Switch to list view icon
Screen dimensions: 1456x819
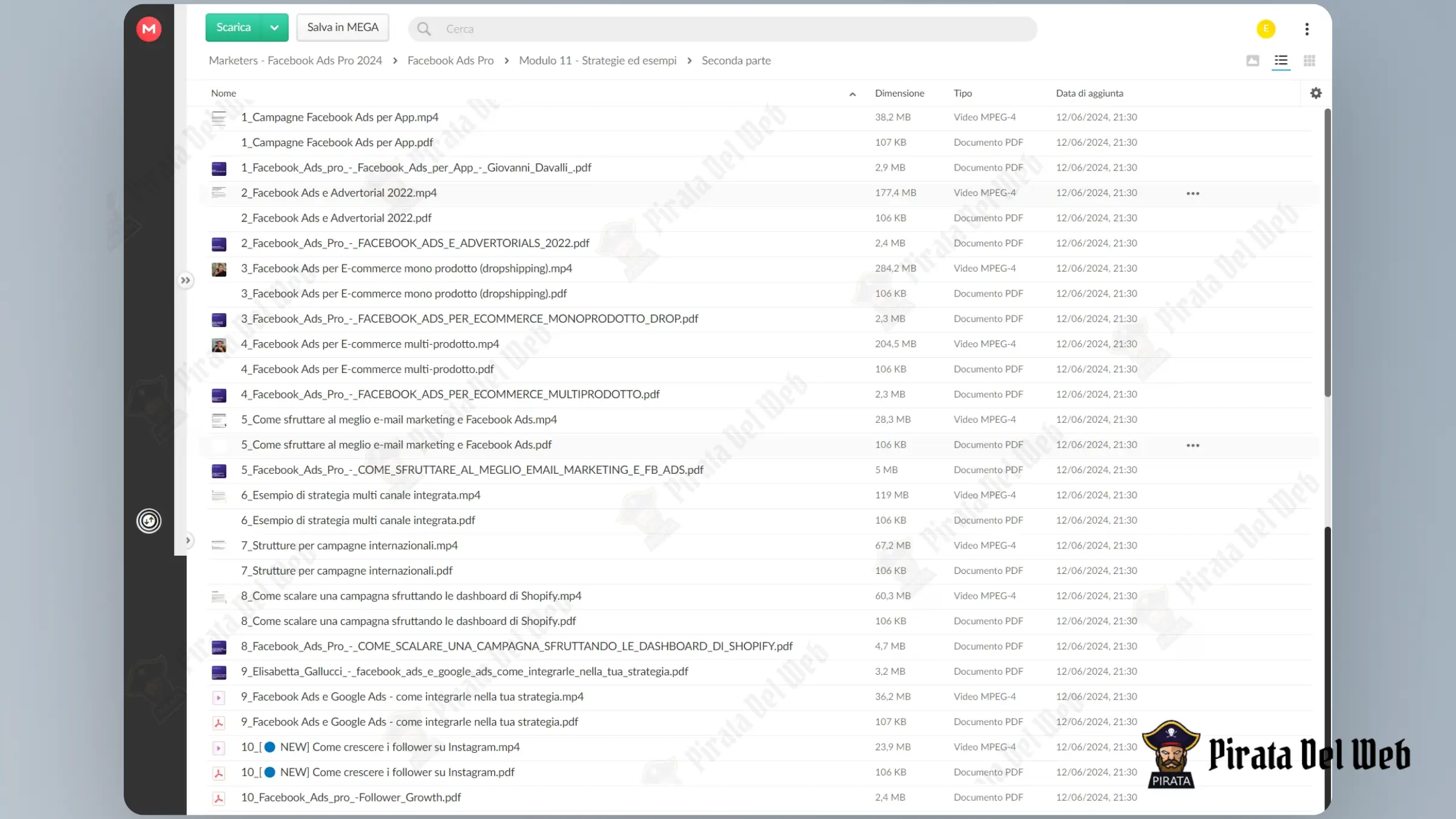click(x=1281, y=61)
